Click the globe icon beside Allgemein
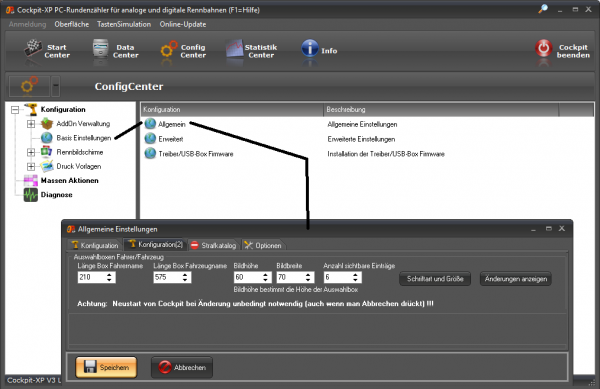This screenshot has height=389, width=600. click(150, 124)
